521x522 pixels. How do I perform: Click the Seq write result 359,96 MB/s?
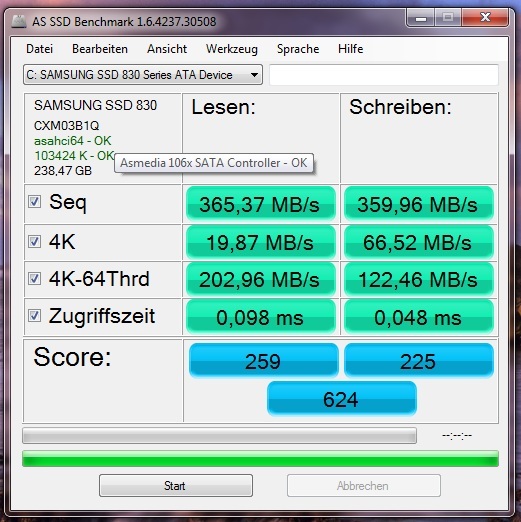418,204
